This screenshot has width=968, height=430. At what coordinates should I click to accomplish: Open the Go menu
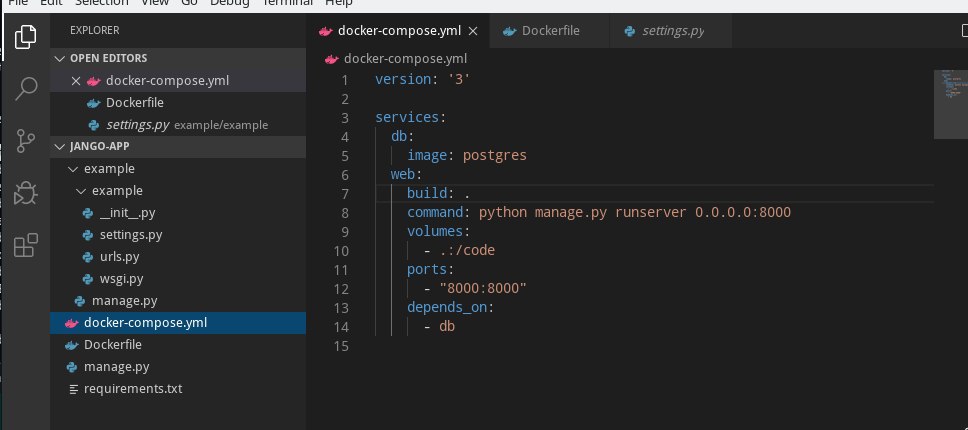pyautogui.click(x=190, y=3)
